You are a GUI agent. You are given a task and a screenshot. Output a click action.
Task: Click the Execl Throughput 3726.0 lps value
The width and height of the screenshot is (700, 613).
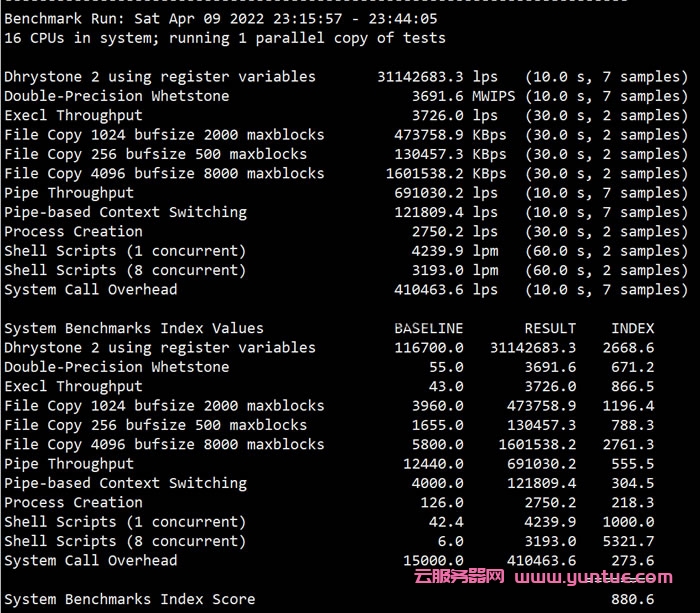pos(463,116)
